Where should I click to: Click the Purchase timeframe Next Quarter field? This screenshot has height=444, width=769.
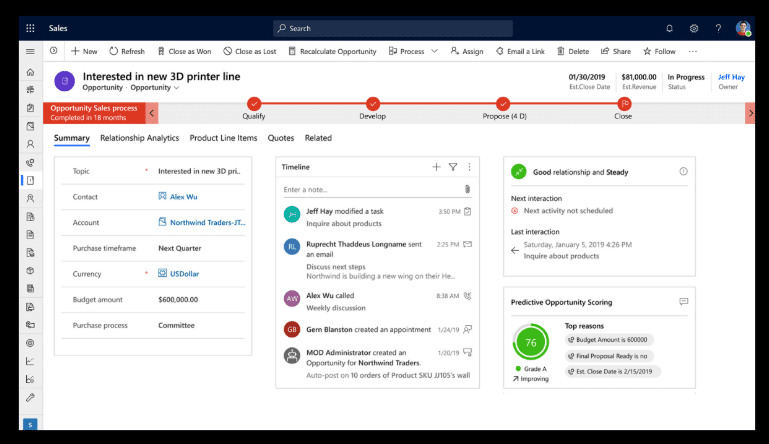coord(153,248)
